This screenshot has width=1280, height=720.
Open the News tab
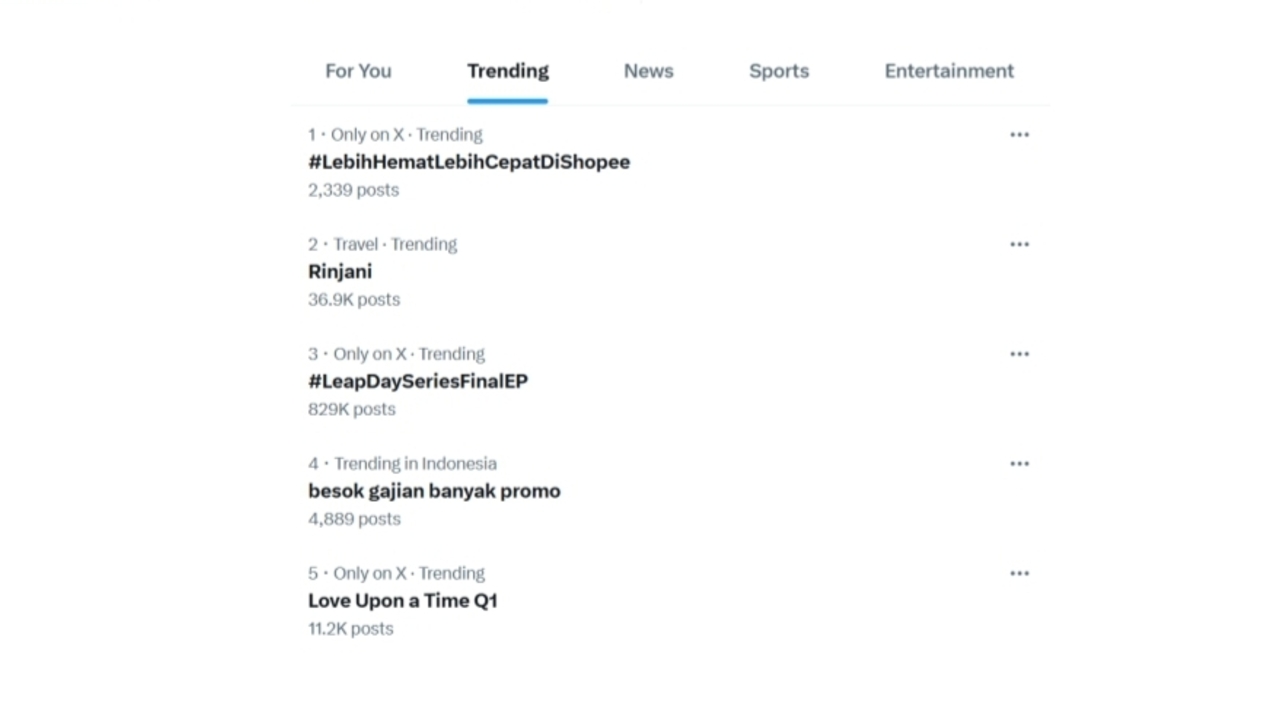point(649,71)
